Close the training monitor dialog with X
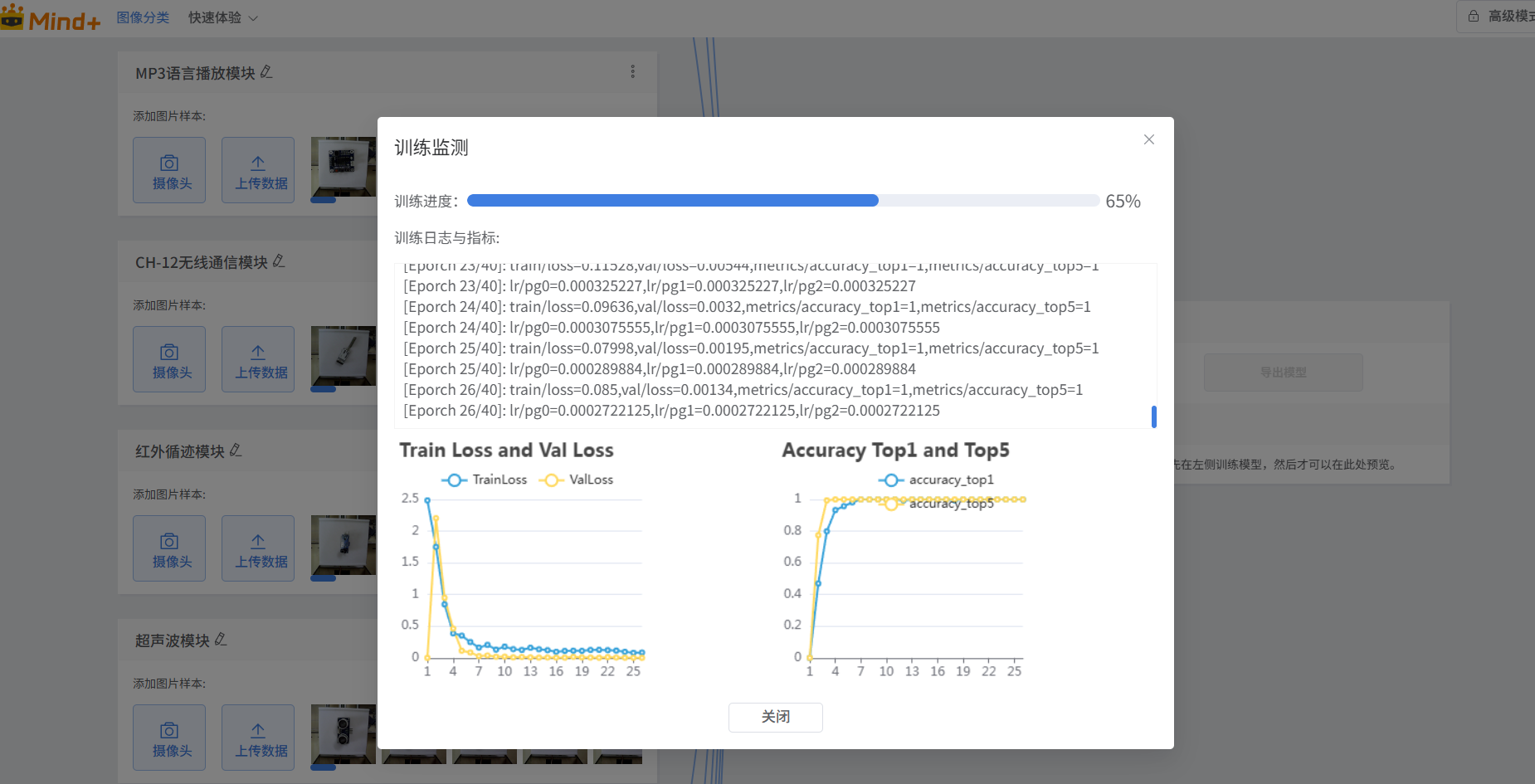 coord(1148,139)
